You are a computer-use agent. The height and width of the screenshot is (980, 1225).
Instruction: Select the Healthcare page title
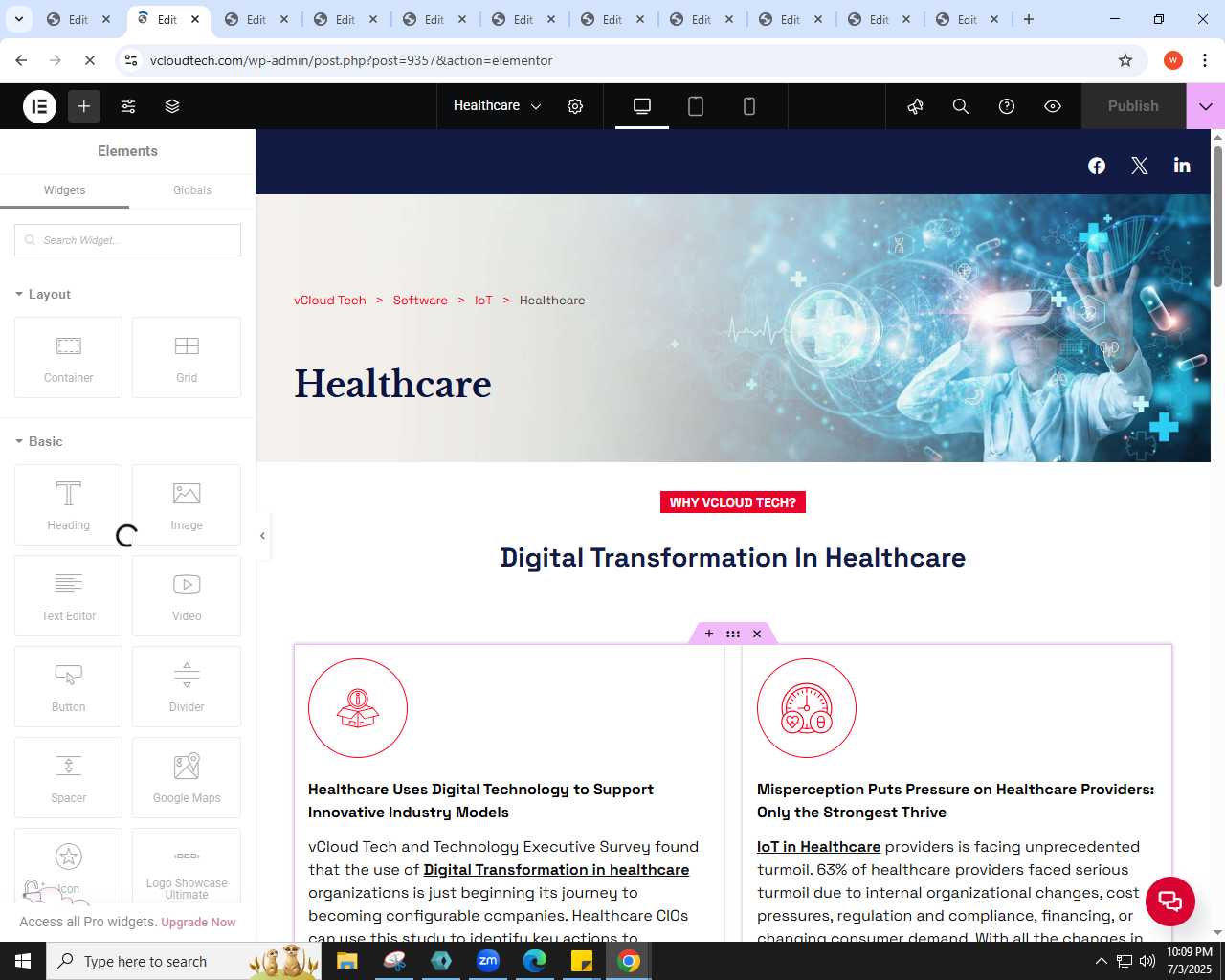coord(392,385)
